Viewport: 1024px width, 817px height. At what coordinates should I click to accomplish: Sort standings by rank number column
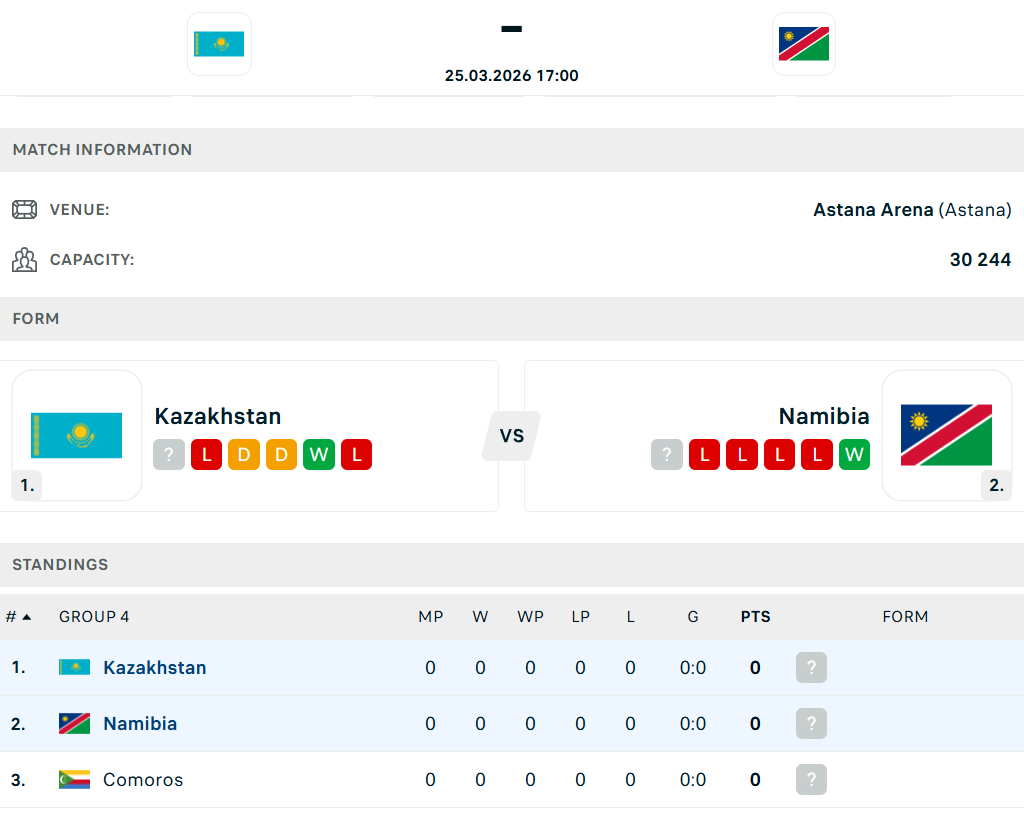click(x=18, y=617)
